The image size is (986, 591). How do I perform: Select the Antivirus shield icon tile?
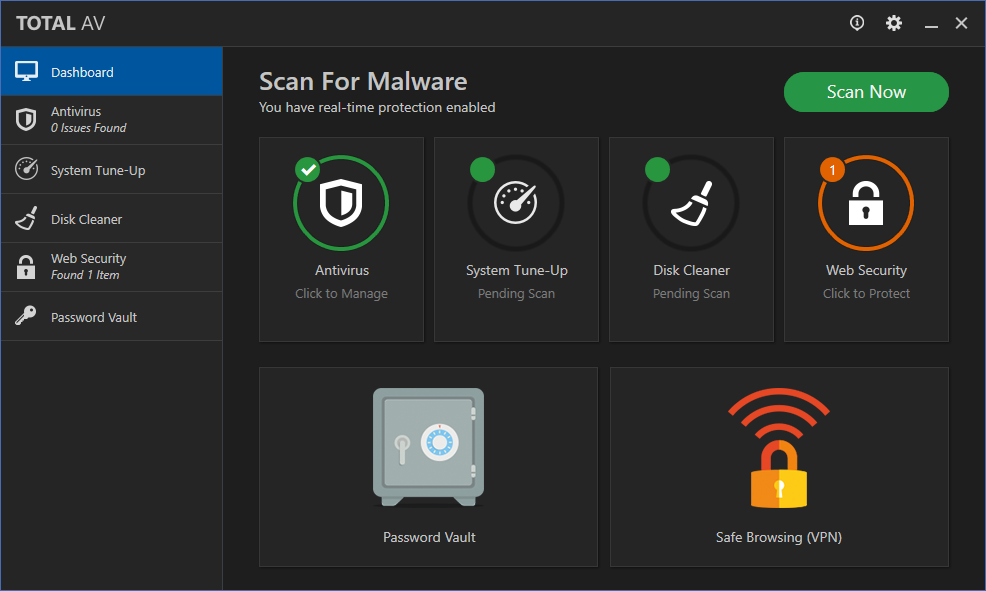coord(341,202)
